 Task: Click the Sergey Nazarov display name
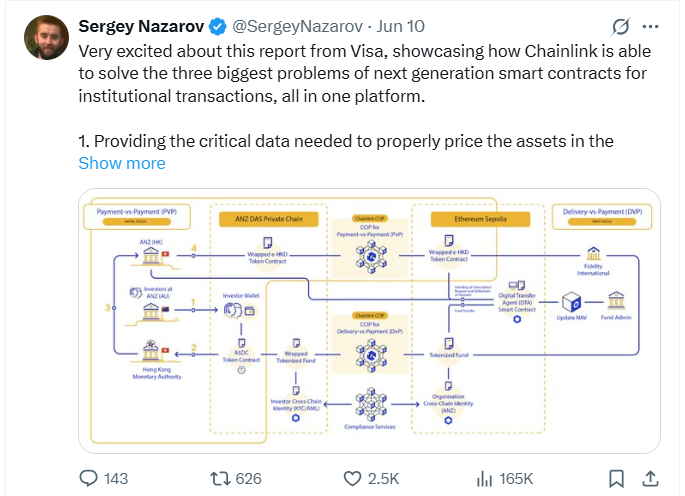pos(141,27)
